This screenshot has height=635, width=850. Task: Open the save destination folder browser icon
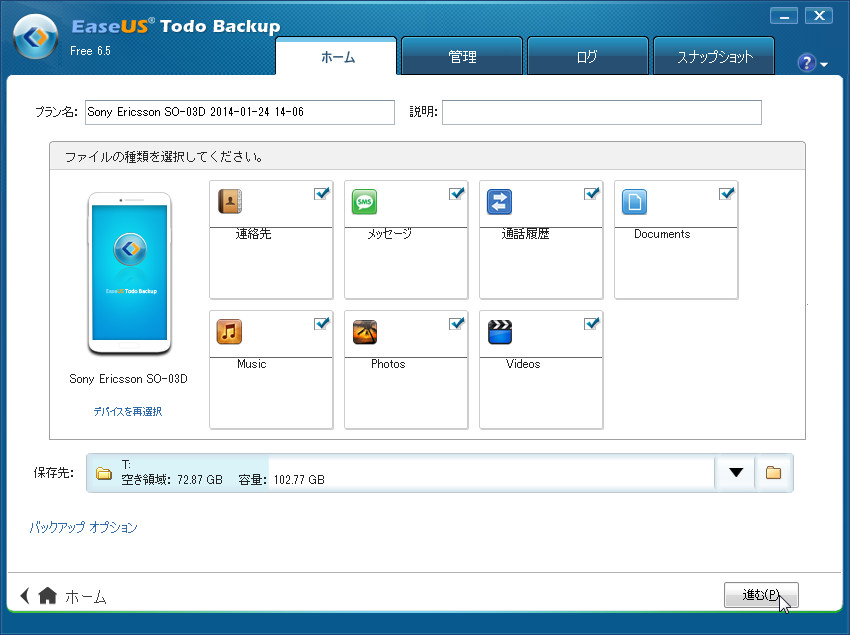773,473
